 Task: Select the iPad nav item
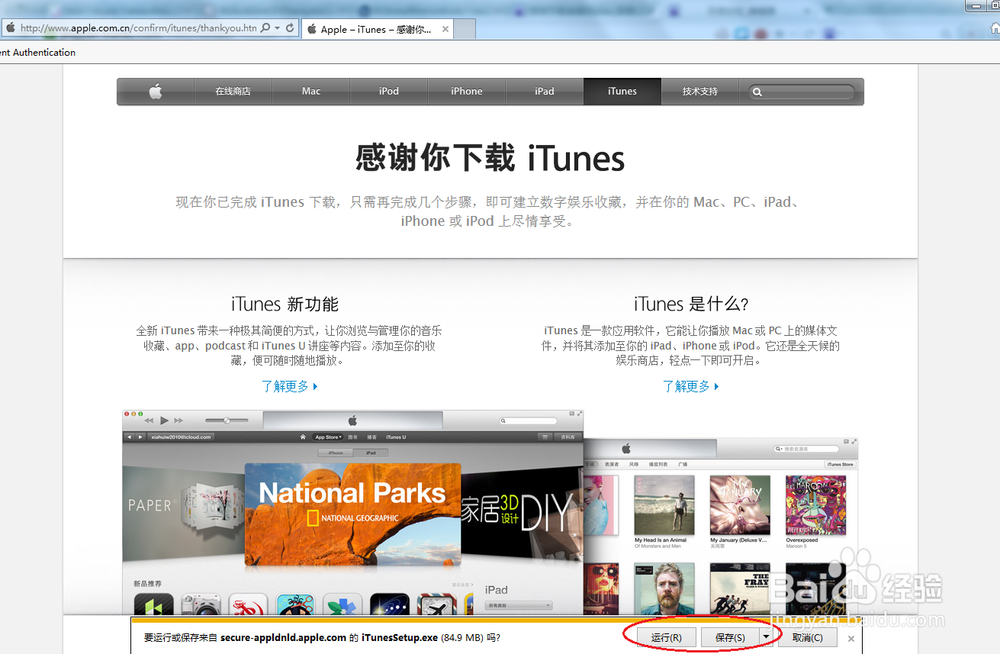click(545, 91)
